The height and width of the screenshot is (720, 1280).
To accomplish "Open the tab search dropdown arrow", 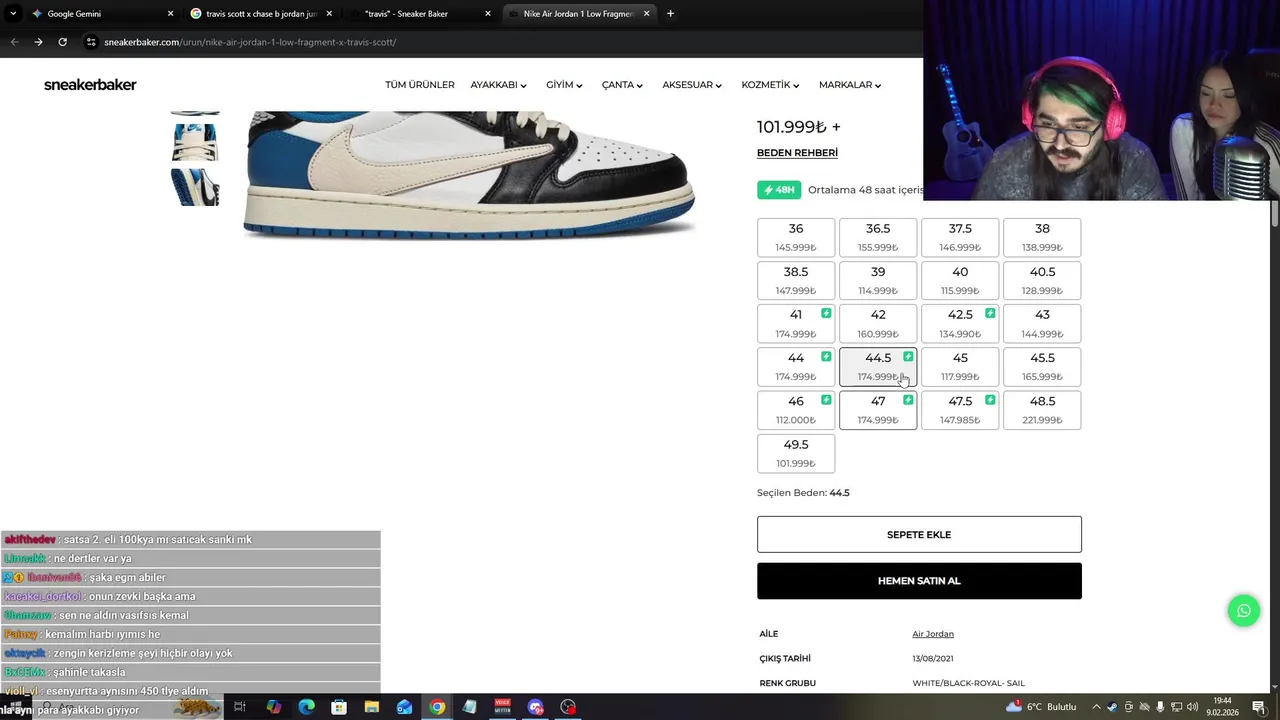I will [13, 14].
